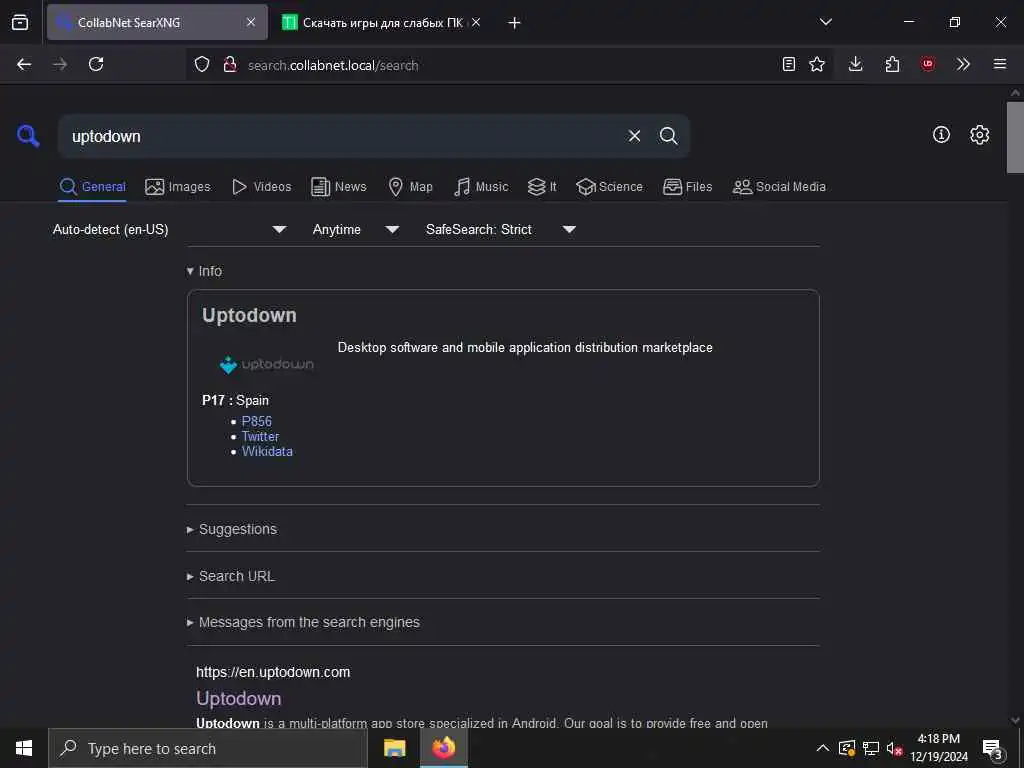The image size is (1024, 768).
Task: Toggle reader view icon
Action: coord(789,64)
